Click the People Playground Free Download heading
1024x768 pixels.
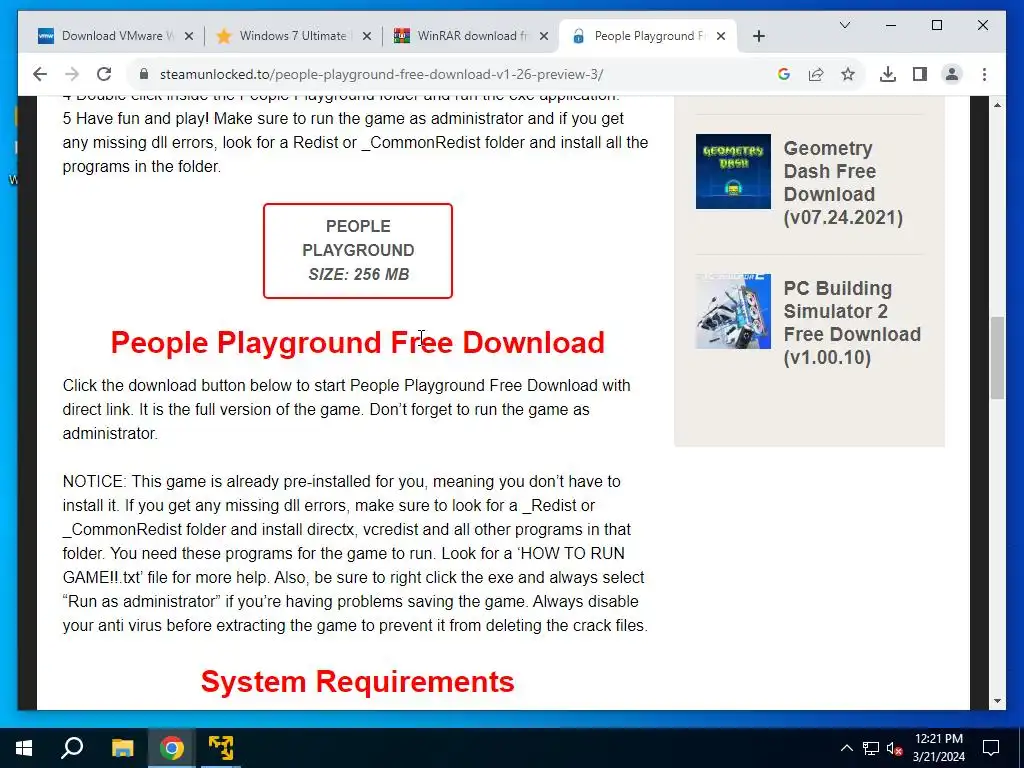coord(357,342)
